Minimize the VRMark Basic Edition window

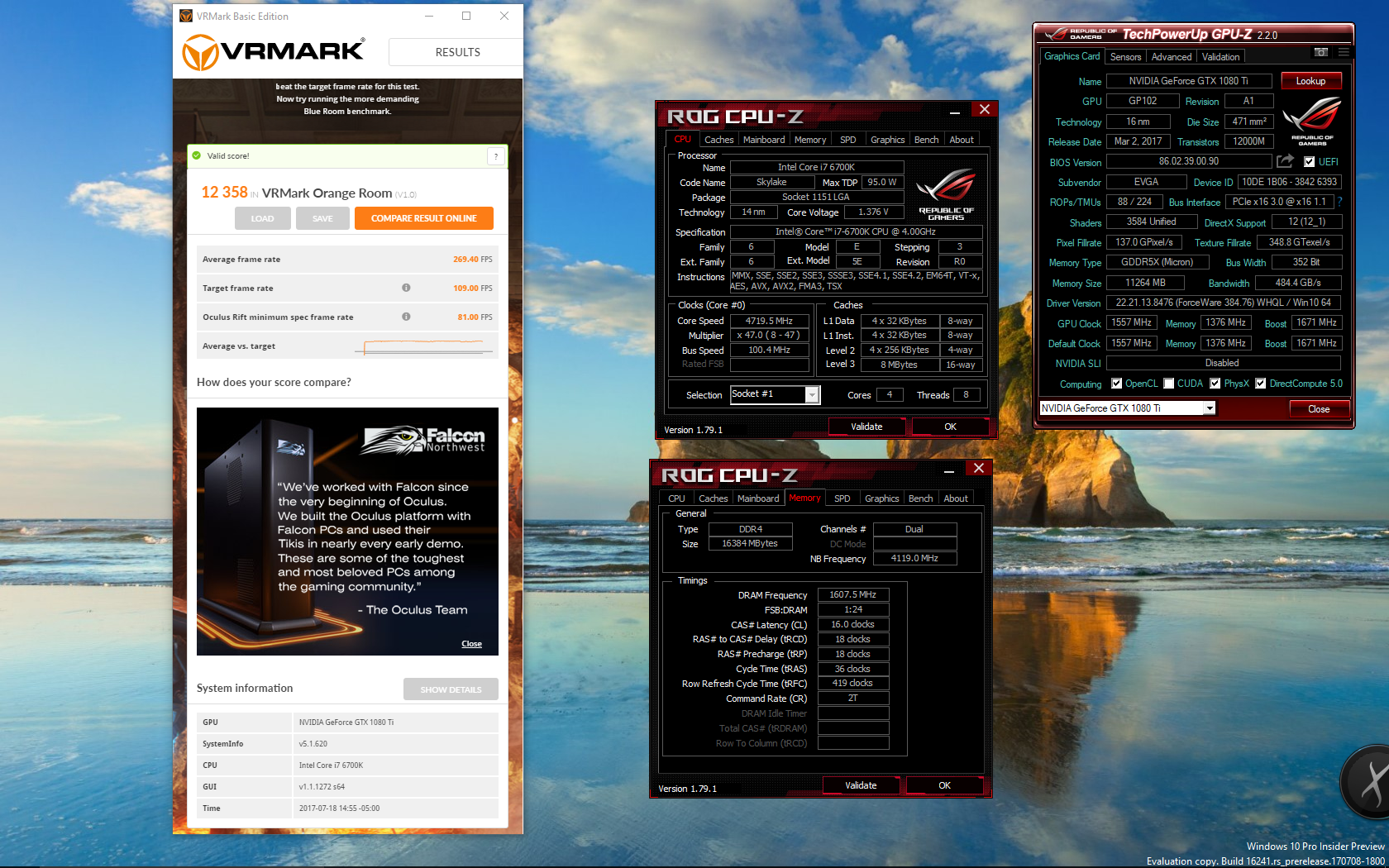(x=429, y=16)
